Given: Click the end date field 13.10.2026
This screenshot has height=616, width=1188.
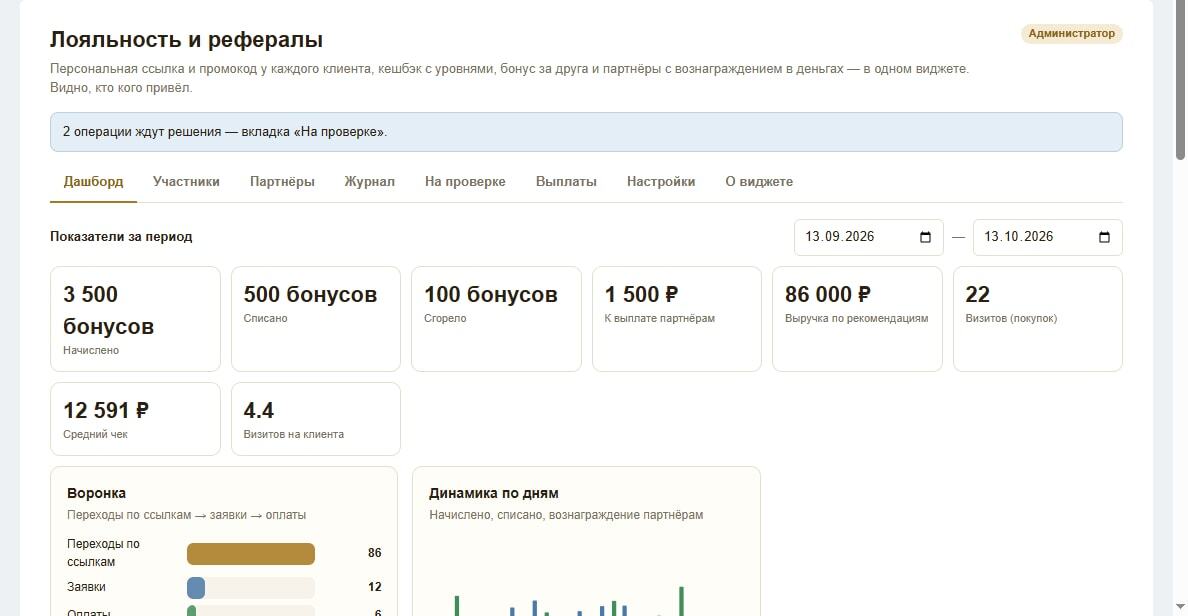Looking at the screenshot, I should coord(1047,237).
